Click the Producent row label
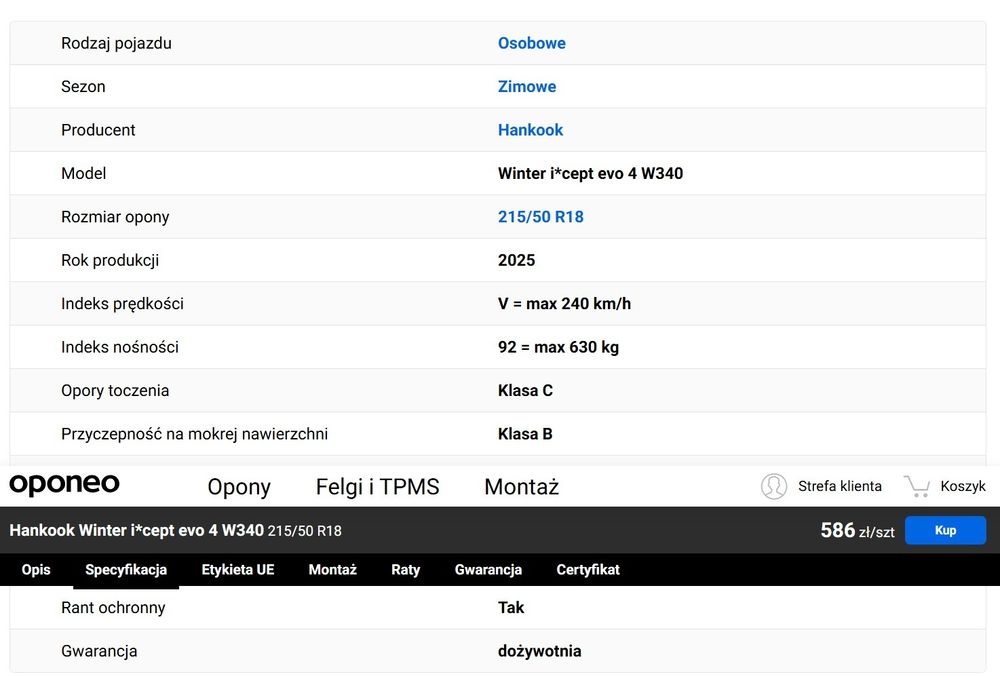Screen dimensions: 1000x676 tap(98, 129)
